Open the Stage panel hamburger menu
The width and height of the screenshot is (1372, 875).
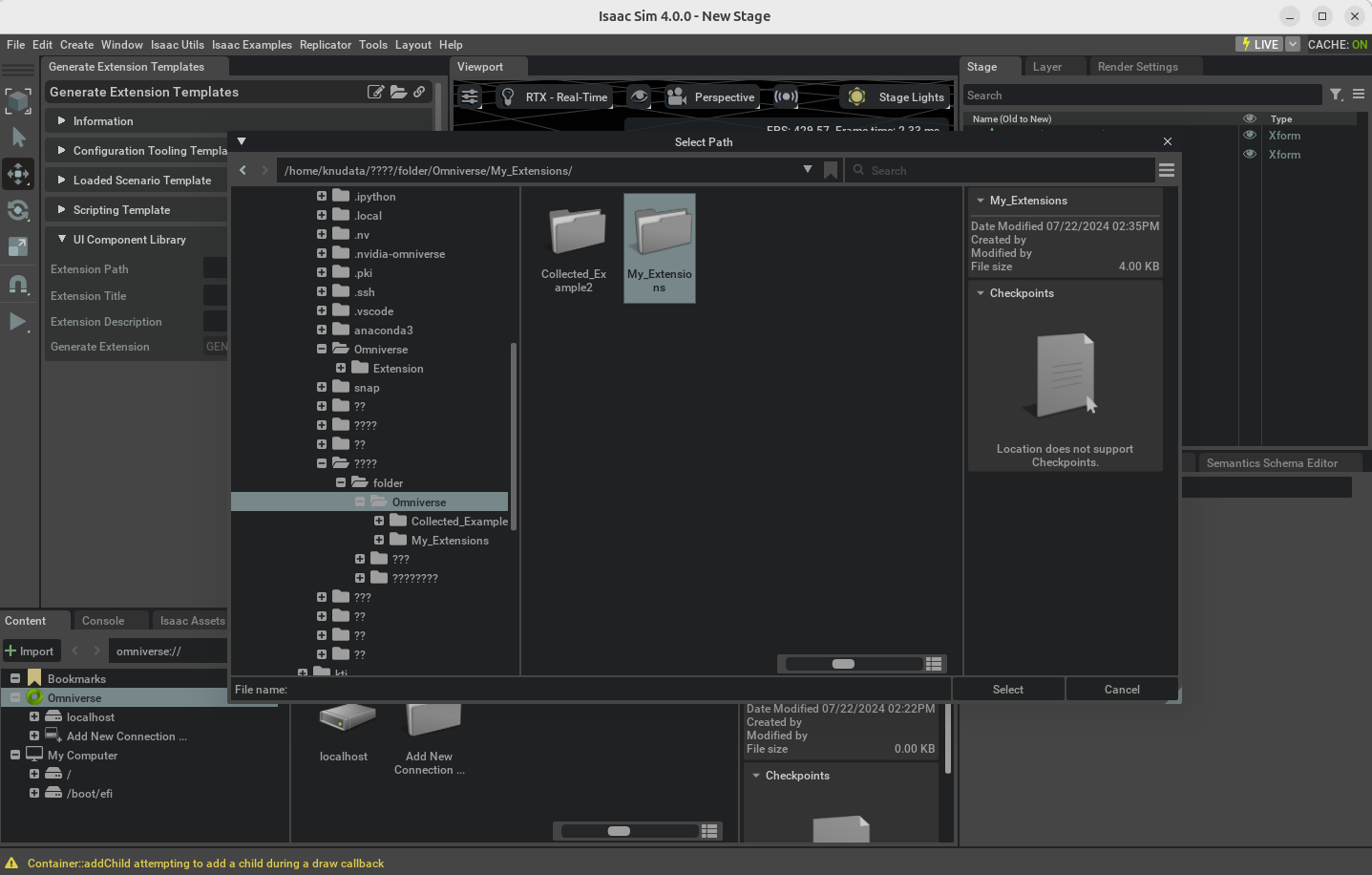tap(1359, 95)
